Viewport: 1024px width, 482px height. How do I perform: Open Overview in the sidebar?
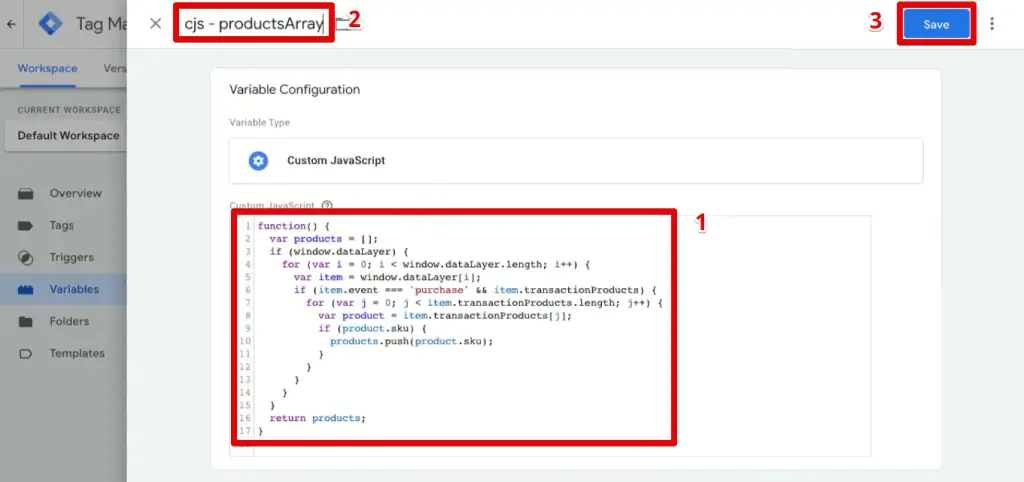coord(75,193)
